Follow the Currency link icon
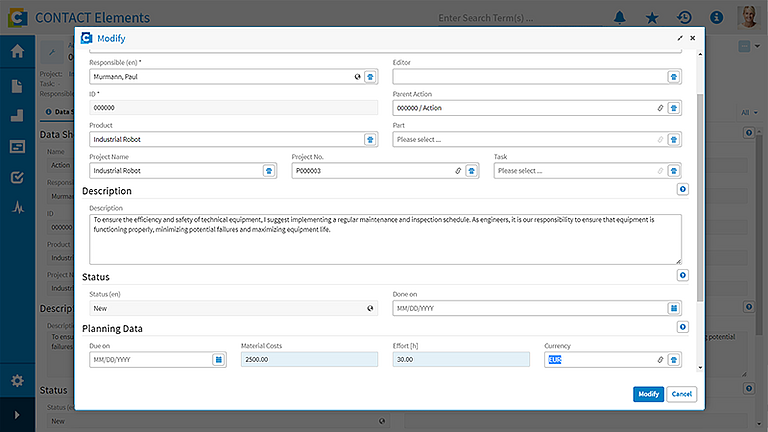Viewport: 768px width, 432px height. (660, 360)
